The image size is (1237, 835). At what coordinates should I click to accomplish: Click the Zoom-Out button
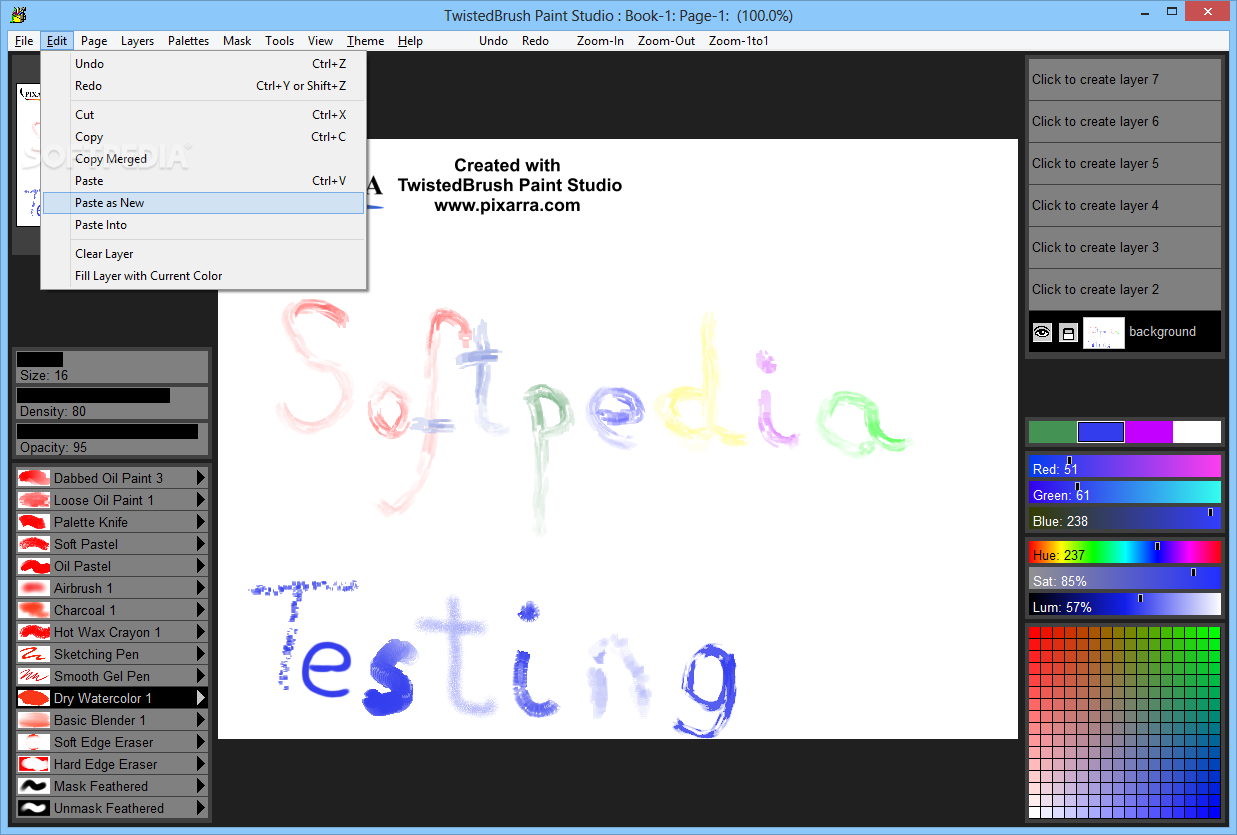(x=666, y=41)
